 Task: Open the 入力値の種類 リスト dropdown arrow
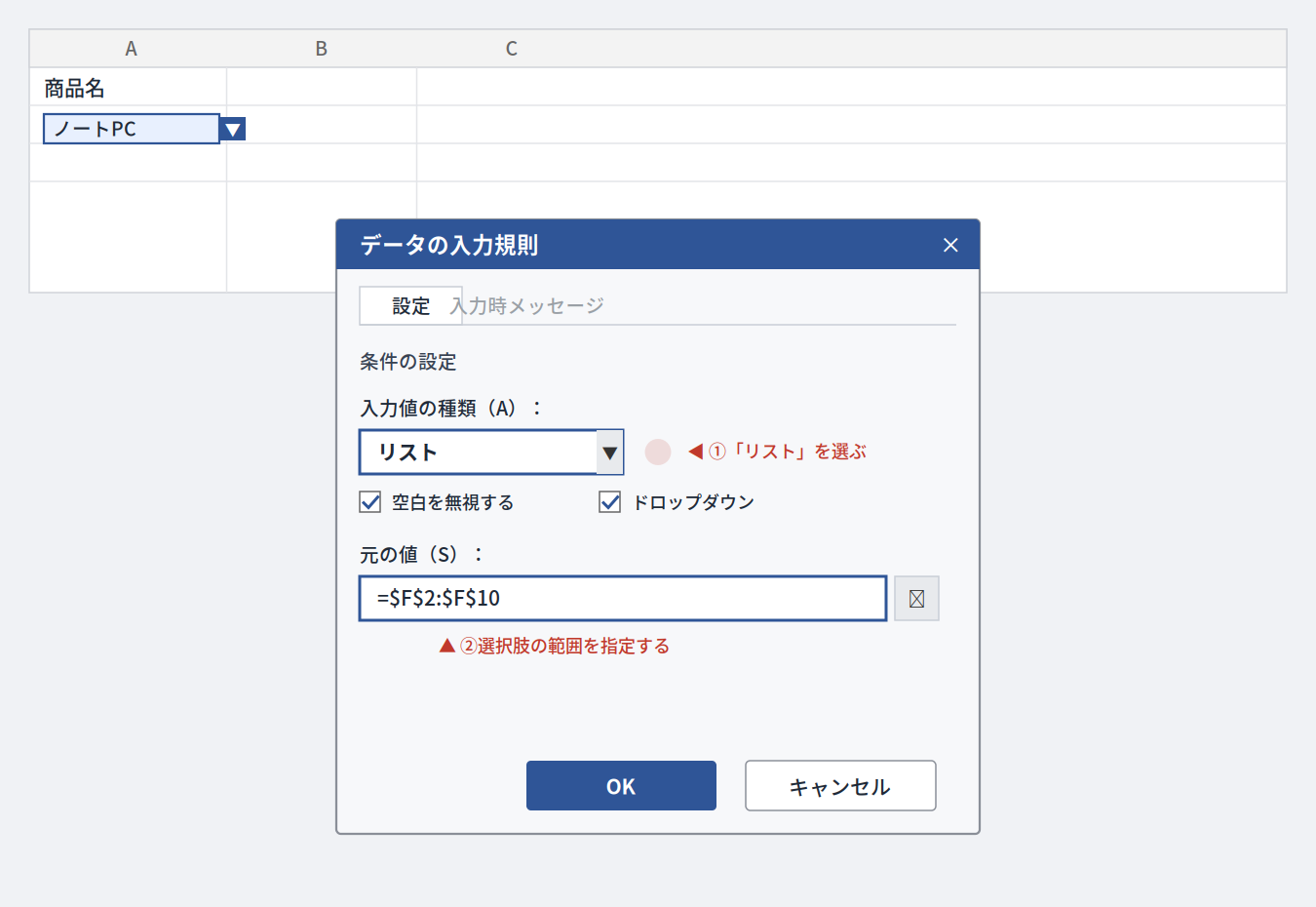(x=609, y=453)
